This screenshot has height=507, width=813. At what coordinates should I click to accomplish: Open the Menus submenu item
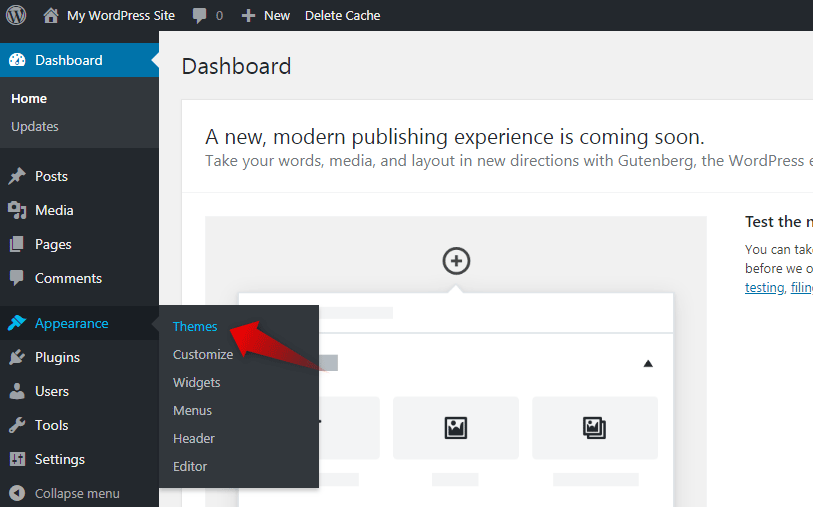click(x=192, y=410)
